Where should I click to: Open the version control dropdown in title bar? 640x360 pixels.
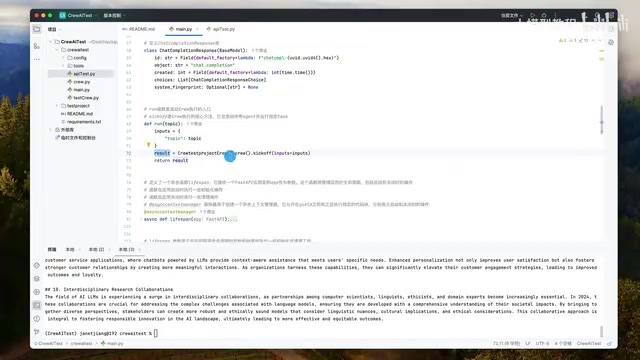point(114,15)
